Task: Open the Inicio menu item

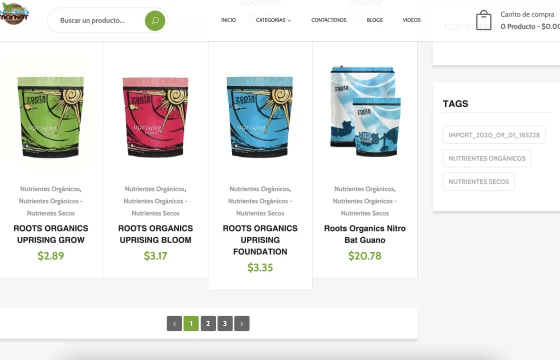Action: coord(228,20)
